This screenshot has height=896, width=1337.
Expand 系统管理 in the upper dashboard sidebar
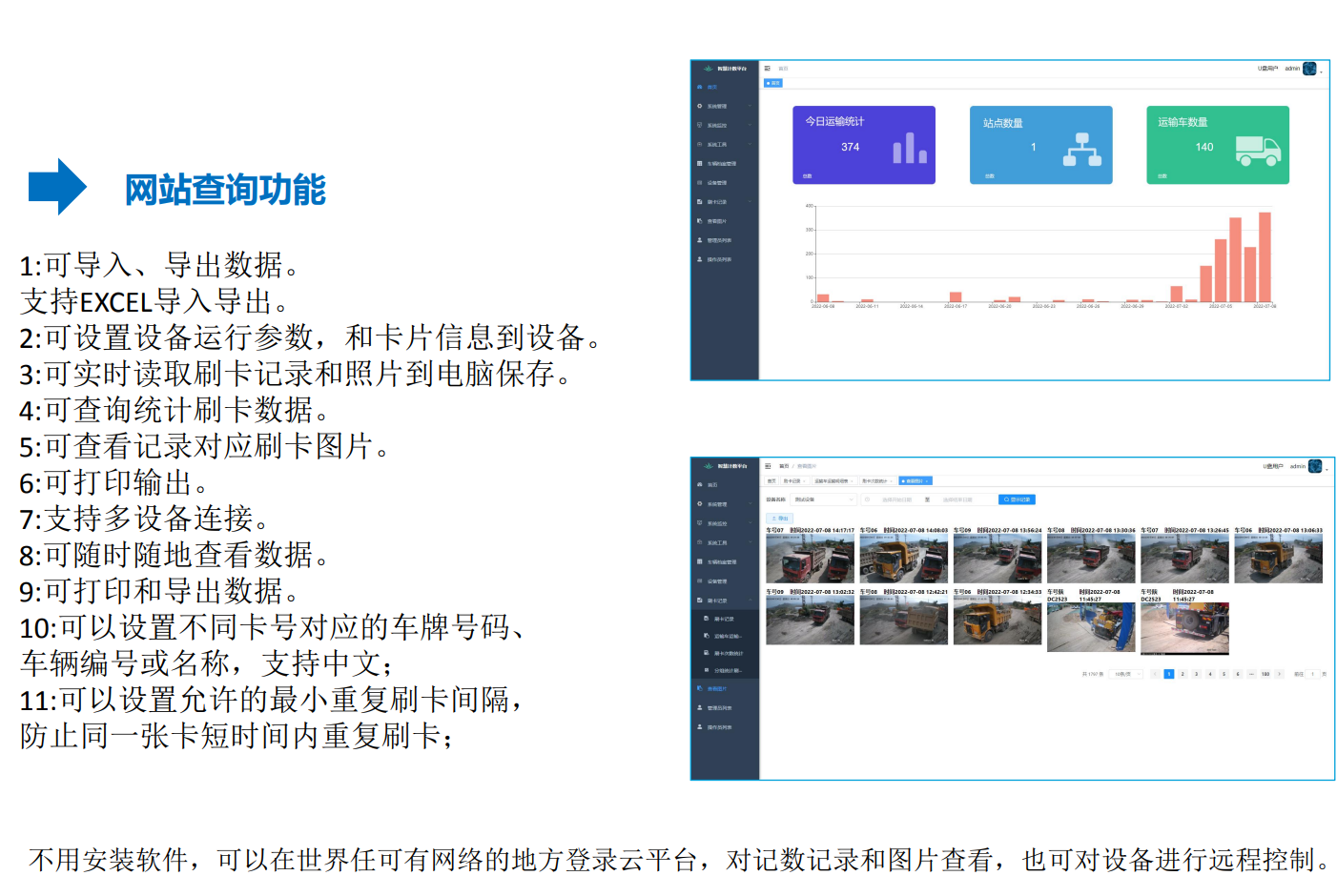[724, 106]
